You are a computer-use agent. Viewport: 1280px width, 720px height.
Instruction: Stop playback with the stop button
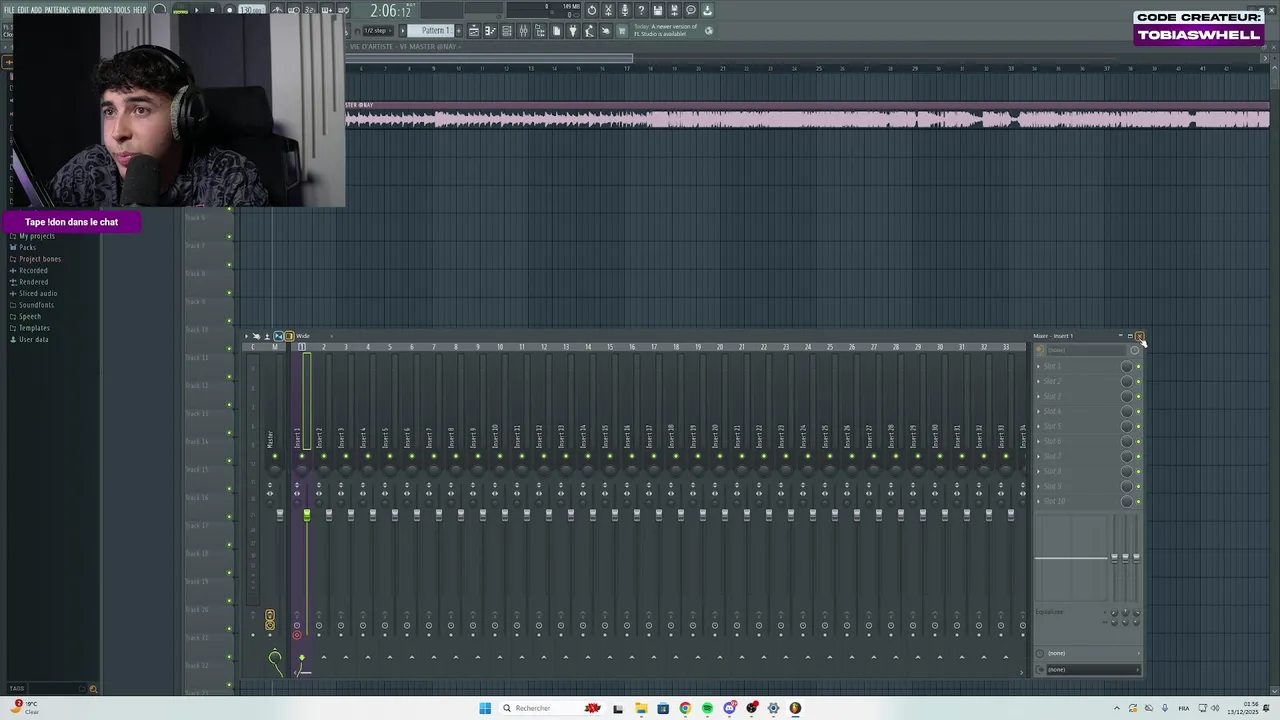coord(212,10)
